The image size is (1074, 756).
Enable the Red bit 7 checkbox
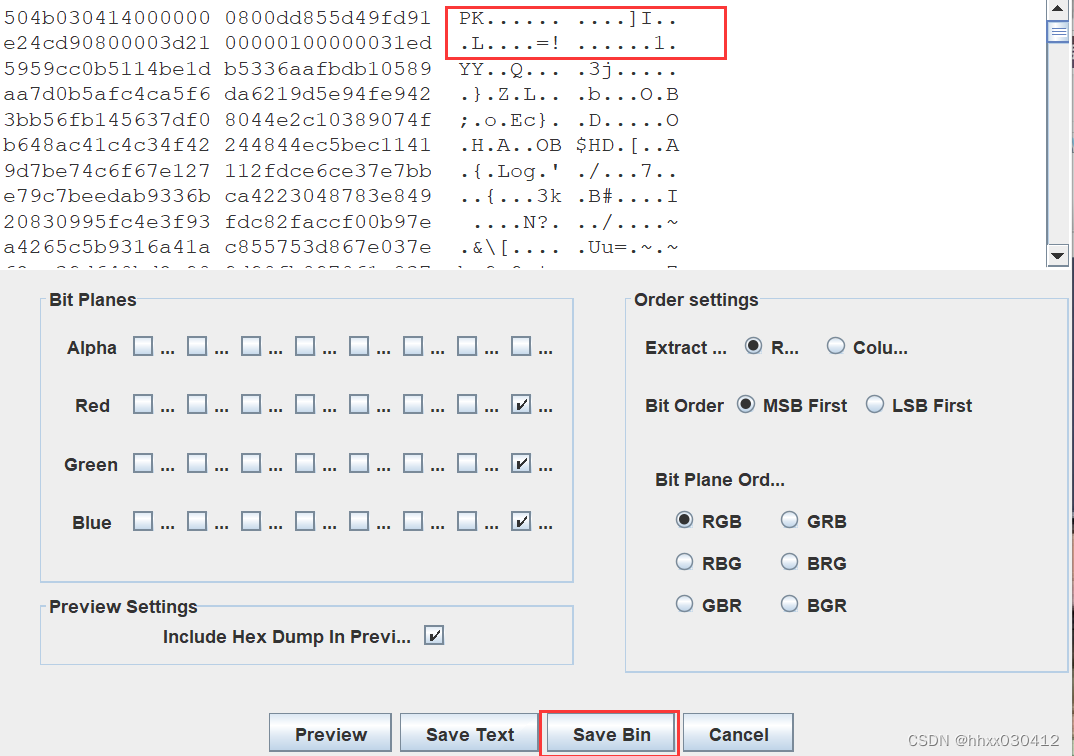point(143,405)
